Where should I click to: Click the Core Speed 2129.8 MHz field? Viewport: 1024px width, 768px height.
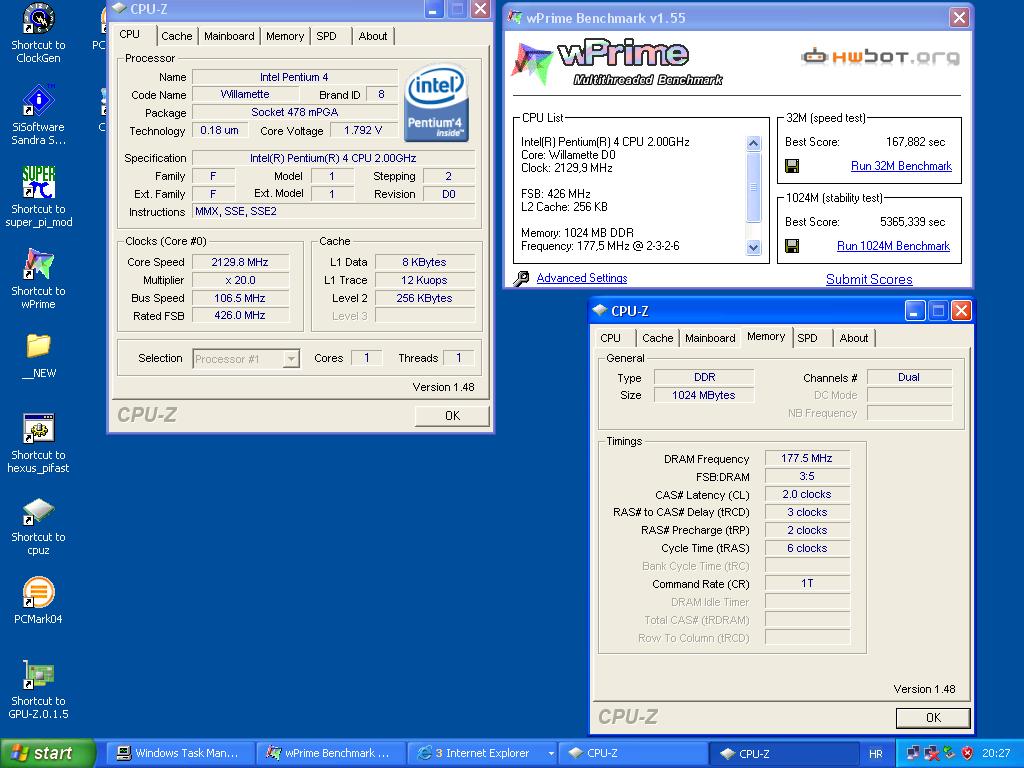coord(240,262)
